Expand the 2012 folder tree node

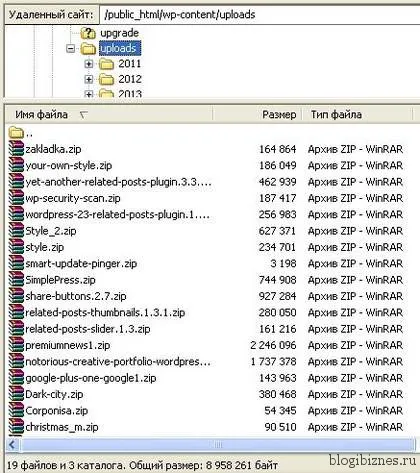89,79
